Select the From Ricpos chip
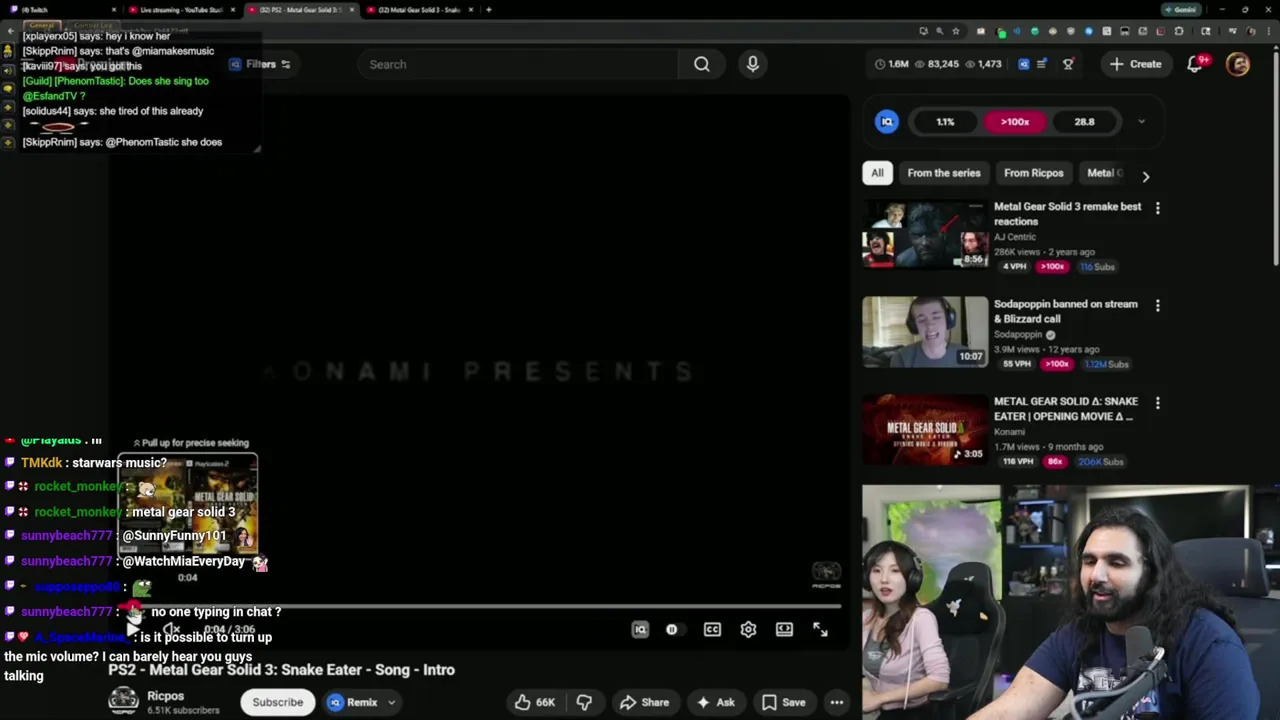Screen dimensions: 1280x720 tap(1034, 173)
